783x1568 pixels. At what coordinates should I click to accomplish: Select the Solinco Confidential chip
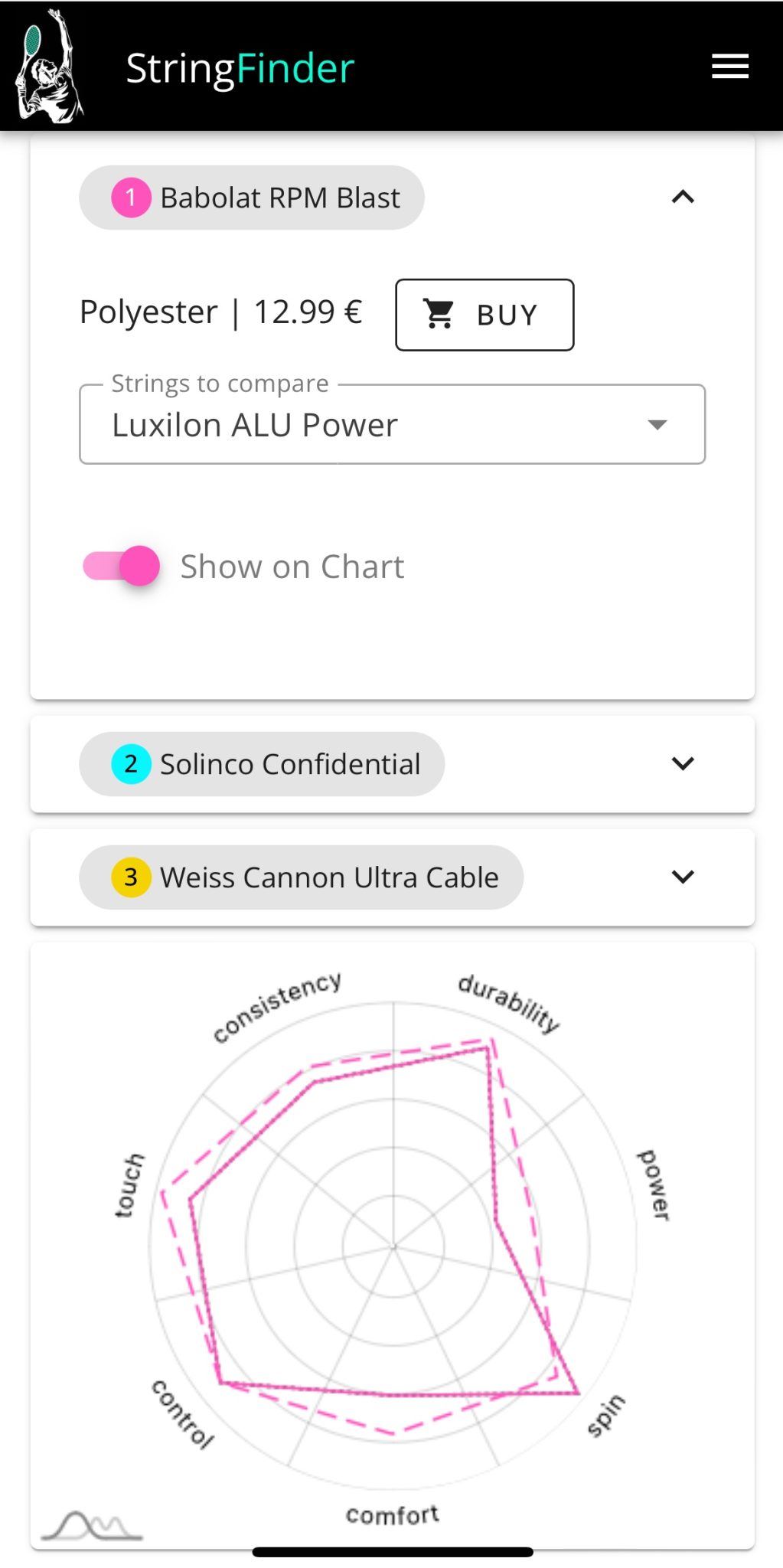tap(289, 764)
